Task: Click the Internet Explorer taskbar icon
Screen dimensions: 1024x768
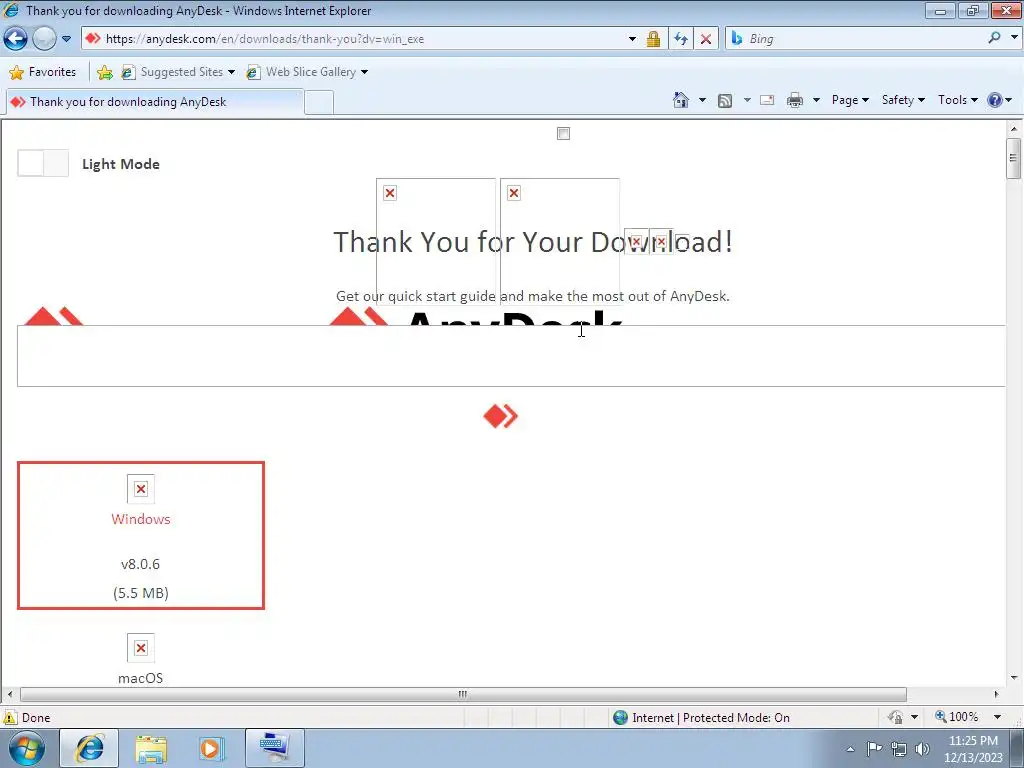Action: click(89, 748)
